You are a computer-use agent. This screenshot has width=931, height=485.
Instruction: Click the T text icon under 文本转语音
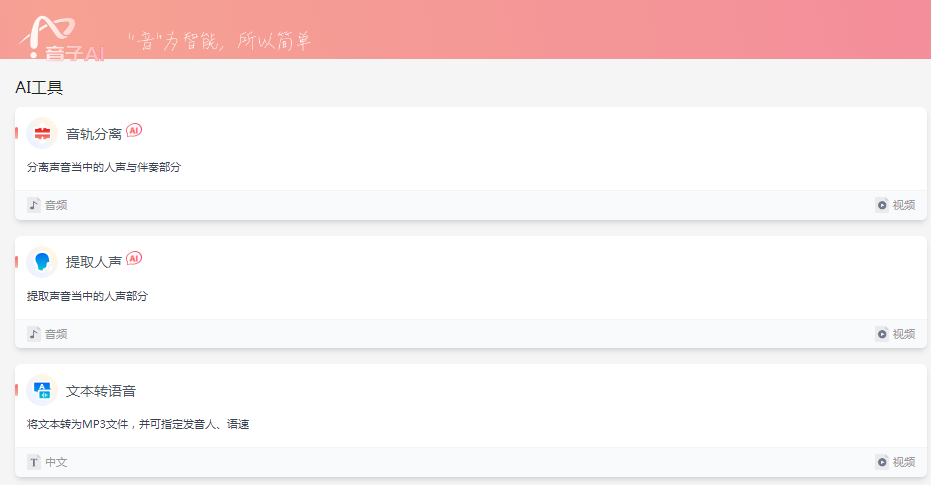(x=34, y=462)
